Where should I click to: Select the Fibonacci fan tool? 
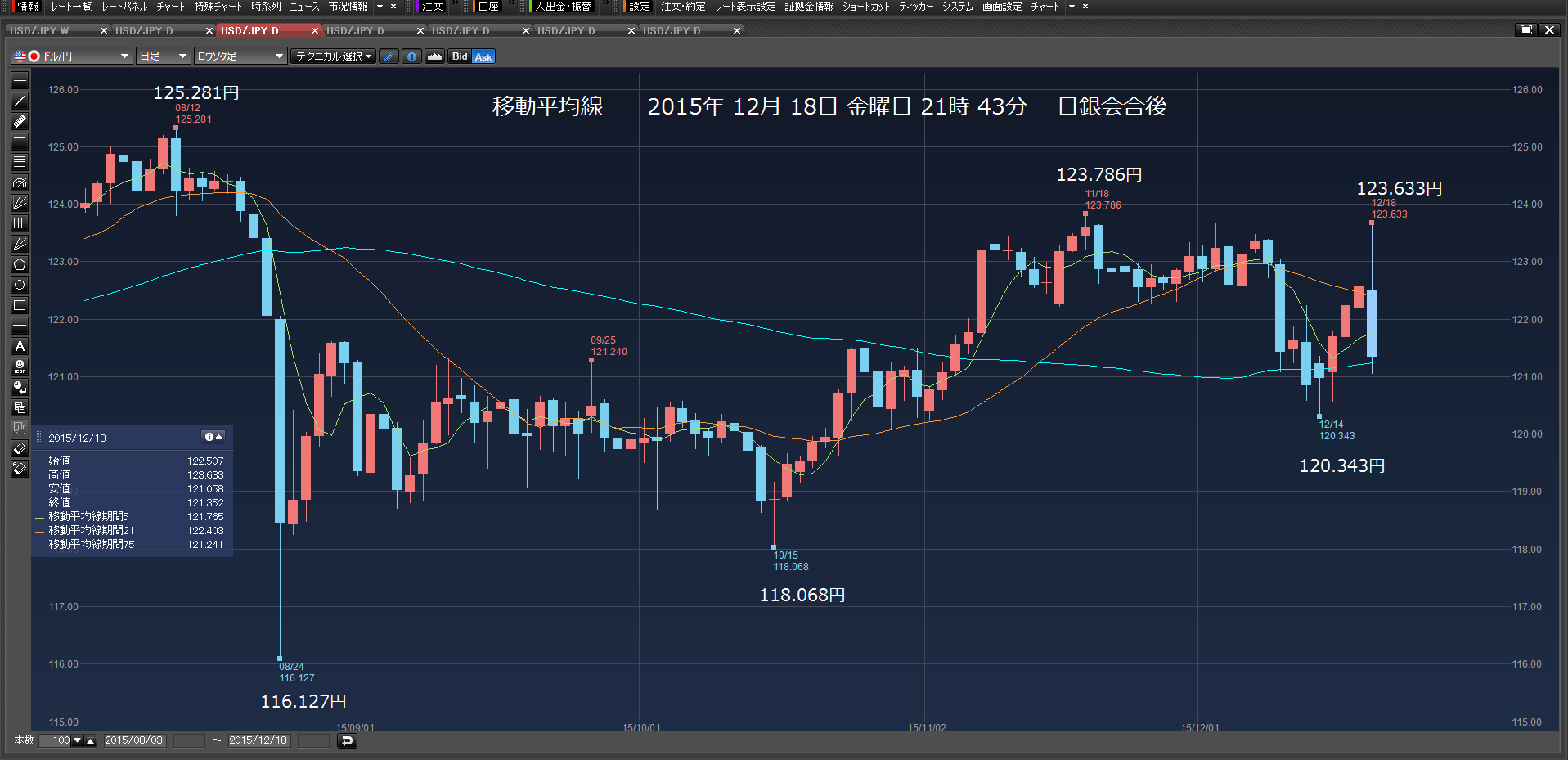(x=20, y=203)
